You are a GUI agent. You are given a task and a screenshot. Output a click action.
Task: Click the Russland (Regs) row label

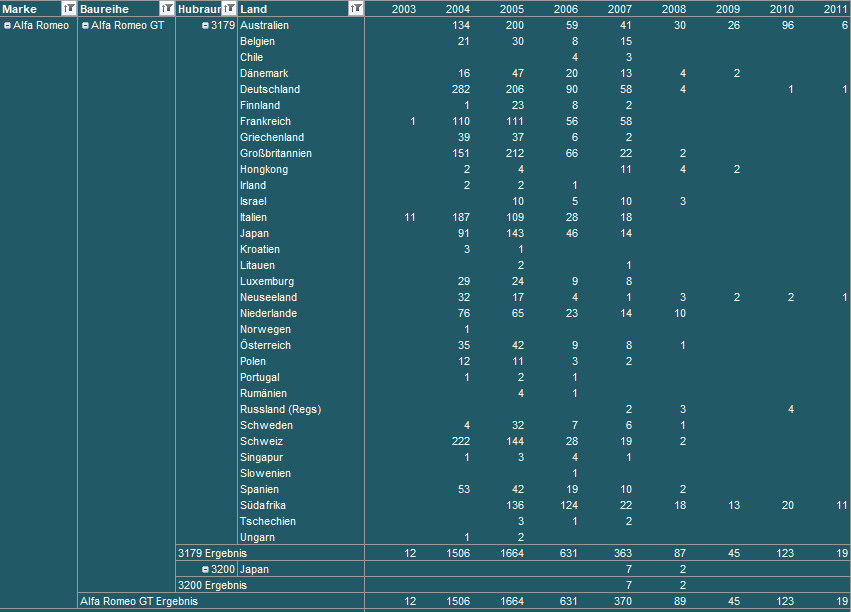click(280, 410)
